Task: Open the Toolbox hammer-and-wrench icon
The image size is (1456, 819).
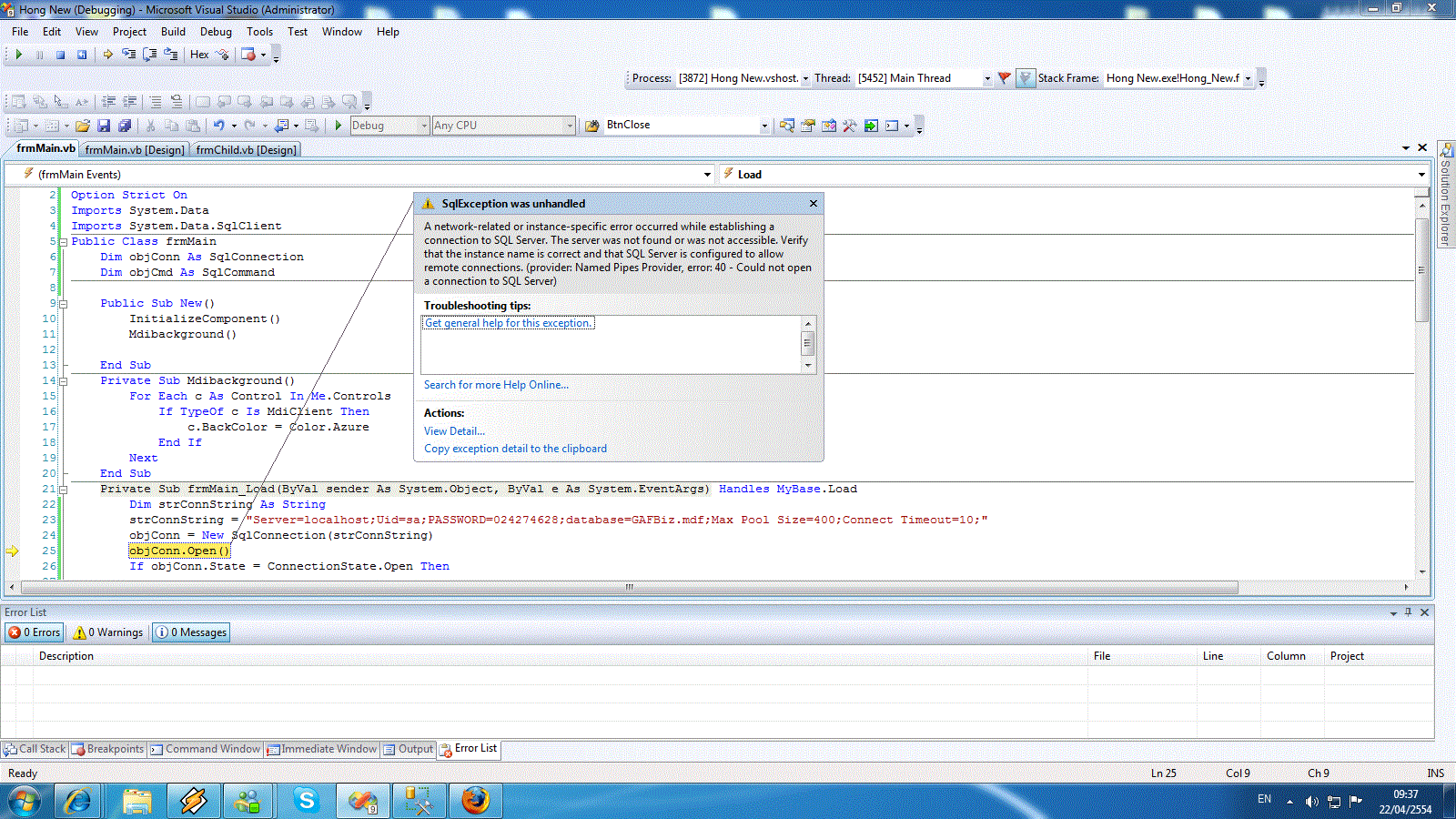Action: [849, 126]
